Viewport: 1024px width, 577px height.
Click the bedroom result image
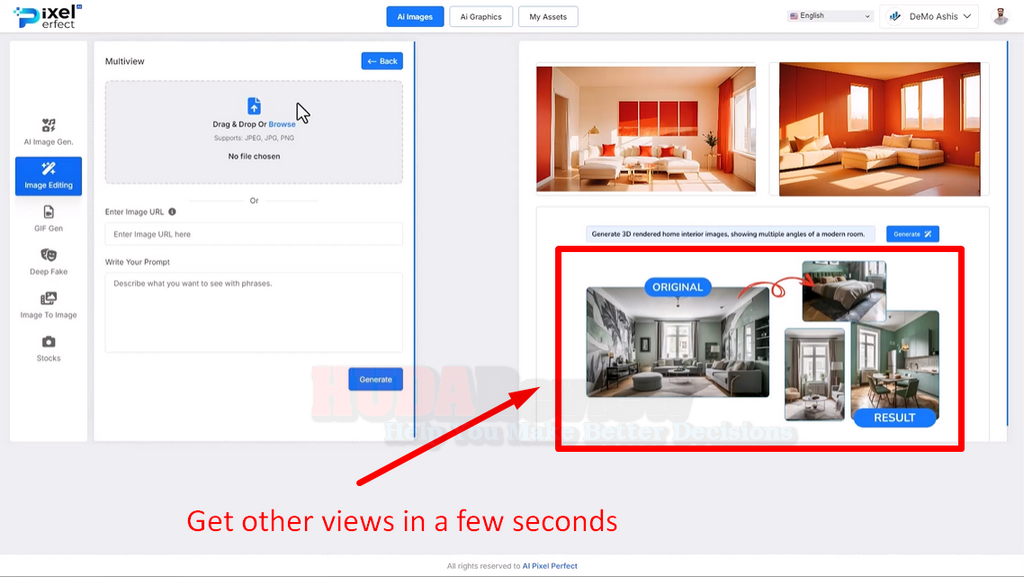(844, 290)
